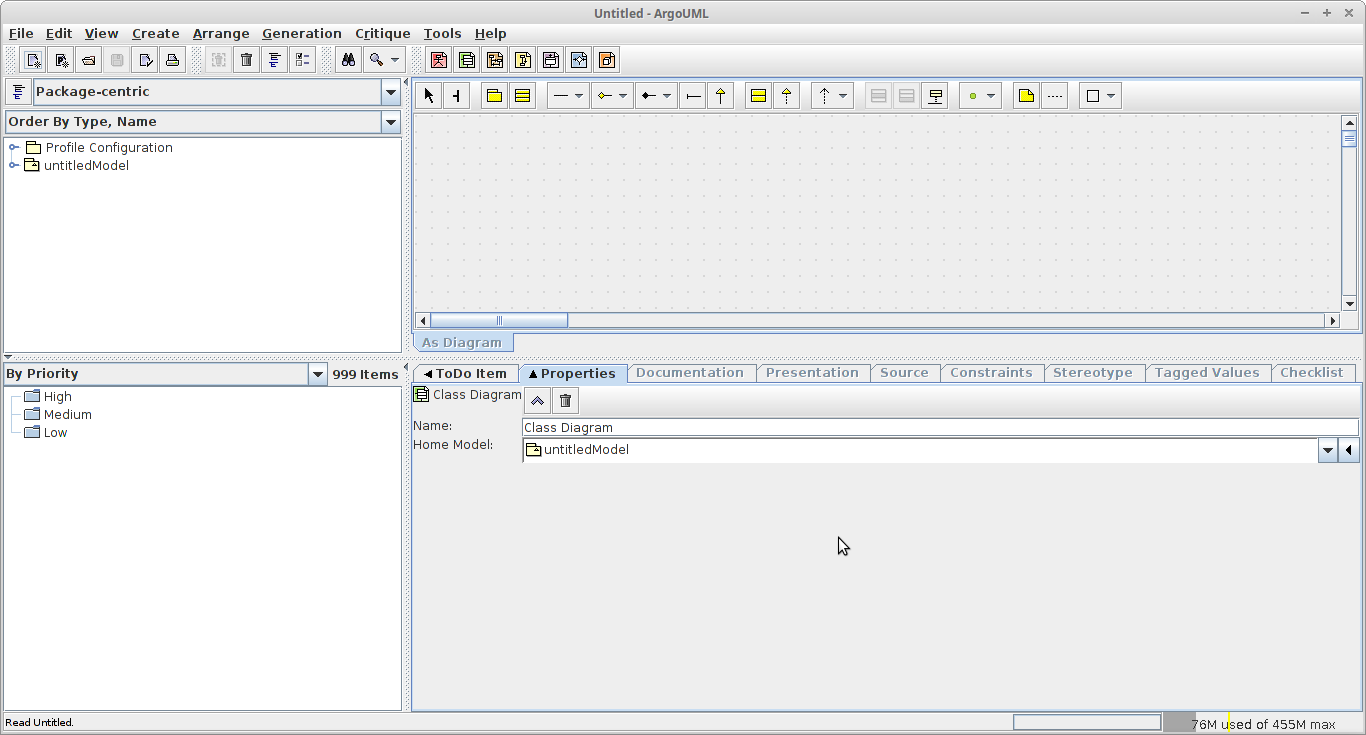Screen dimensions: 1366x735
Task: Select the Realization dashed-arrow tool
Action: click(787, 96)
